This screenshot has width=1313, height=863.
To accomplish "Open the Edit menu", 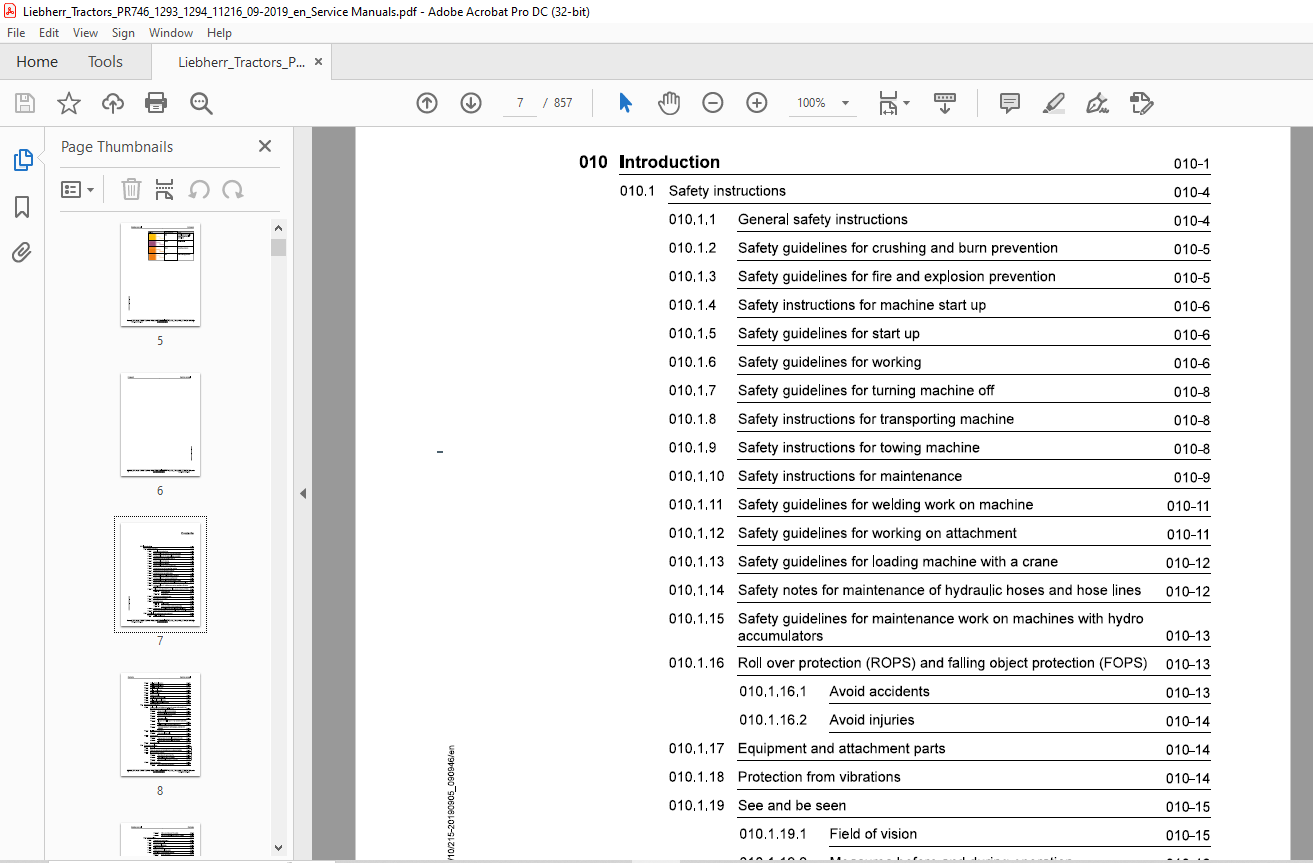I will coord(49,33).
